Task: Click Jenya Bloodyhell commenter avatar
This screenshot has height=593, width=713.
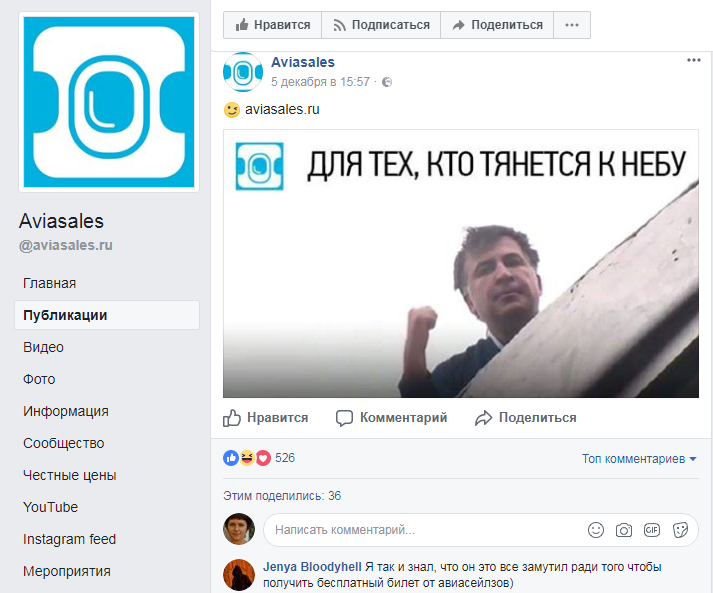Action: pos(239,575)
